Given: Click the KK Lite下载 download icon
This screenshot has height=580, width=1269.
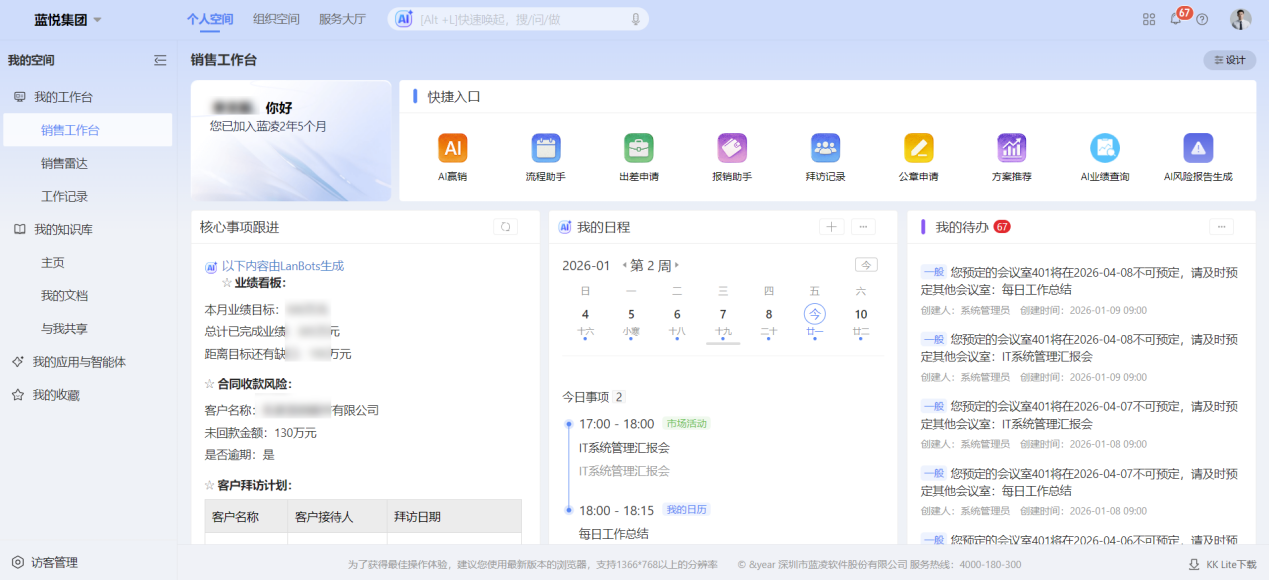Looking at the screenshot, I should click(1194, 564).
